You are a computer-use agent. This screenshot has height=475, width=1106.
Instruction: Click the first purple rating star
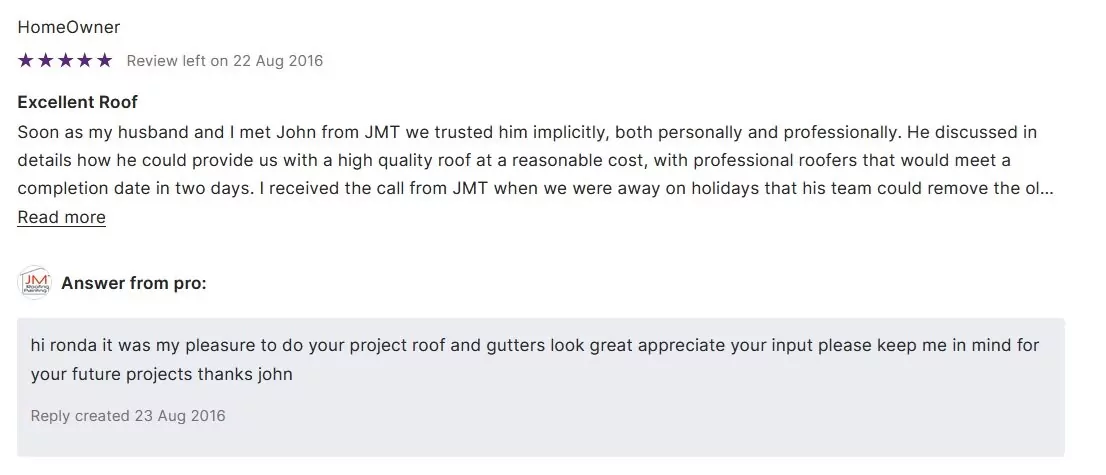(x=26, y=61)
